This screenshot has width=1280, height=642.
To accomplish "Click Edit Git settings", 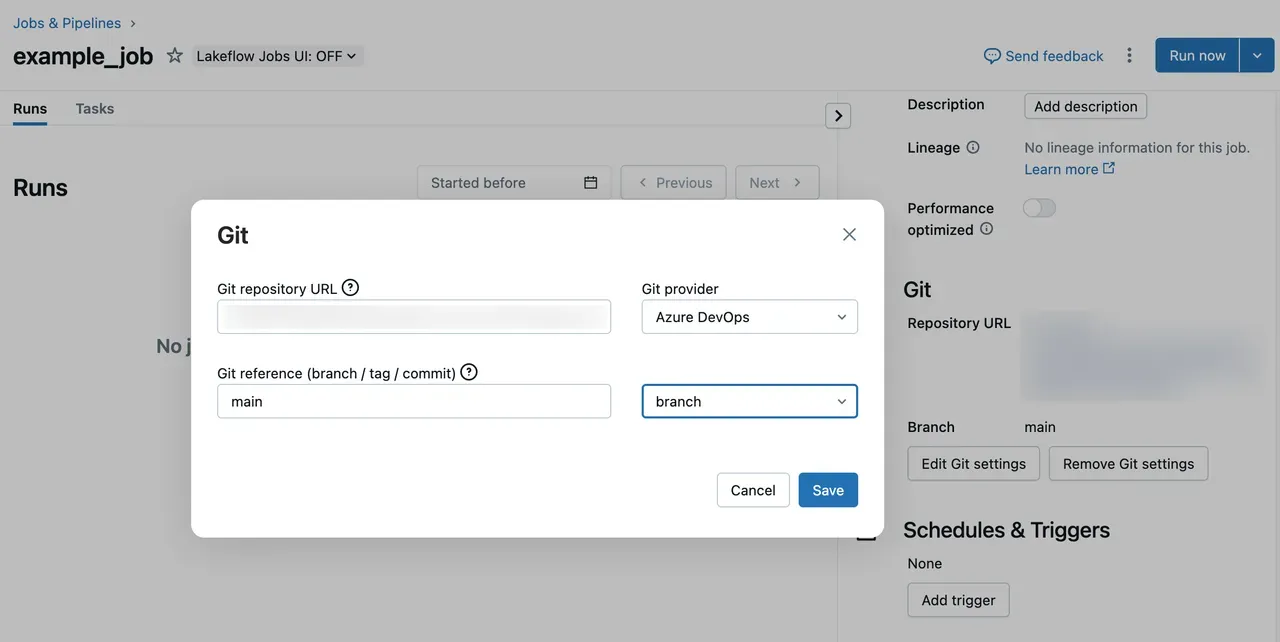I will coord(974,464).
